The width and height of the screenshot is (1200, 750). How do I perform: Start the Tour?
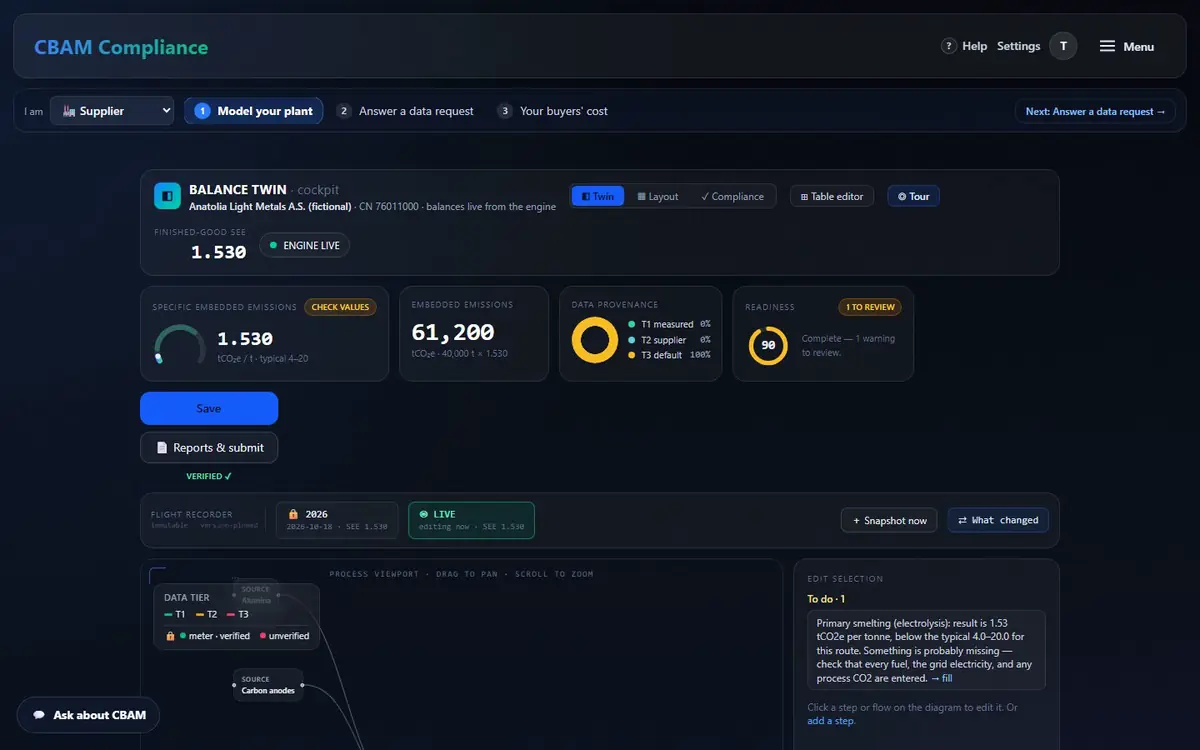pos(913,196)
